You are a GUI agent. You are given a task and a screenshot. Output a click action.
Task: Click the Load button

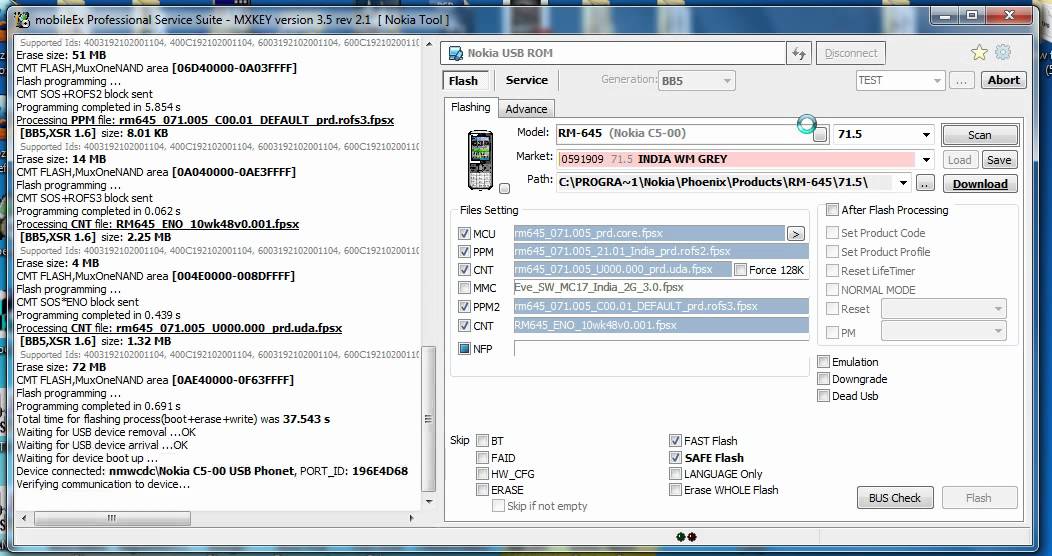click(959, 160)
